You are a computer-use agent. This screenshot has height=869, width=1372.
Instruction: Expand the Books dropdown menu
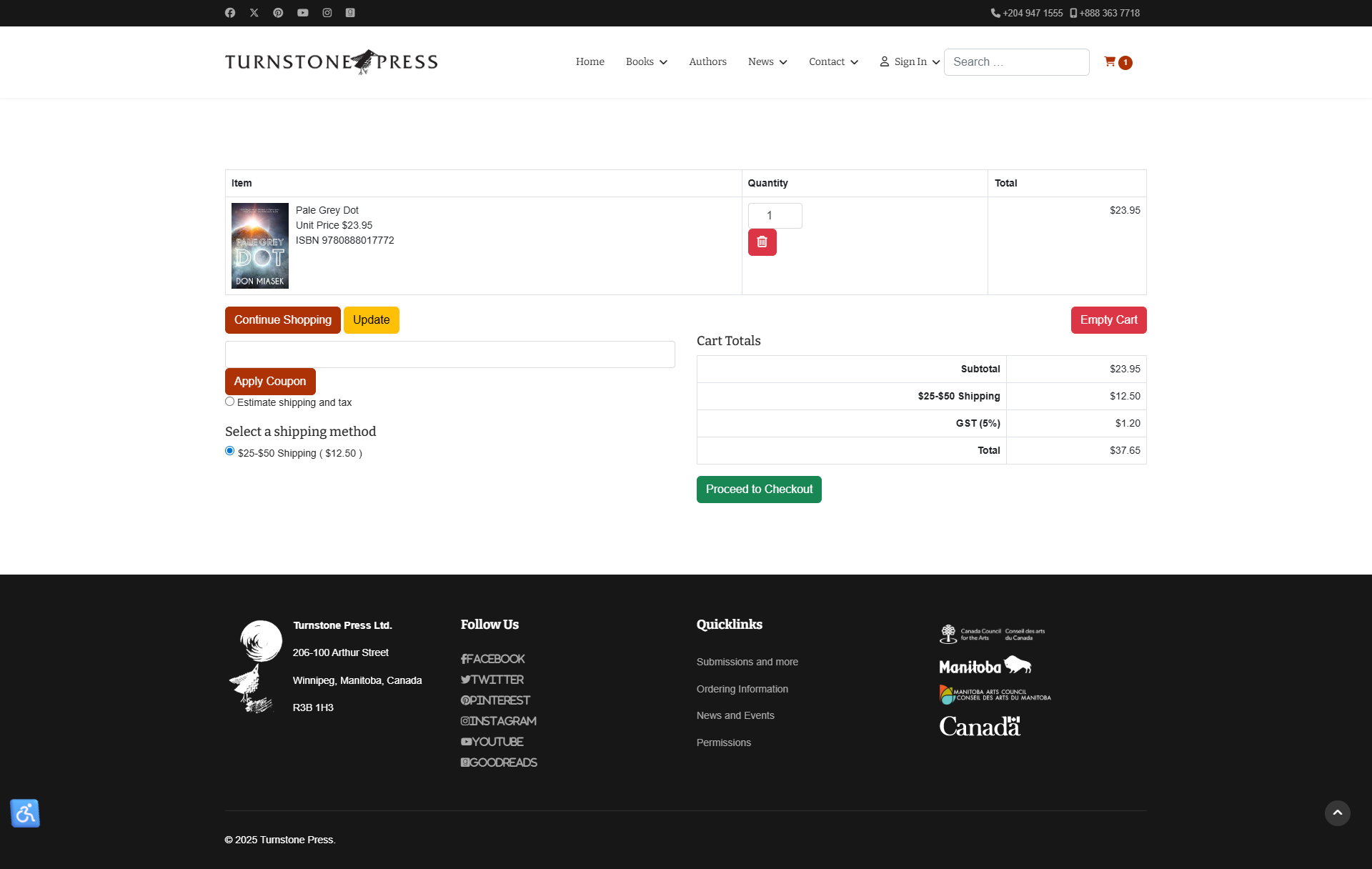(647, 62)
